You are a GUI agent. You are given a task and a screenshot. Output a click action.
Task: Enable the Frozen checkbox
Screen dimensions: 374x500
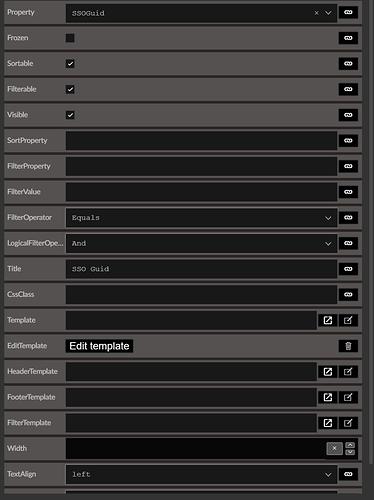click(70, 38)
